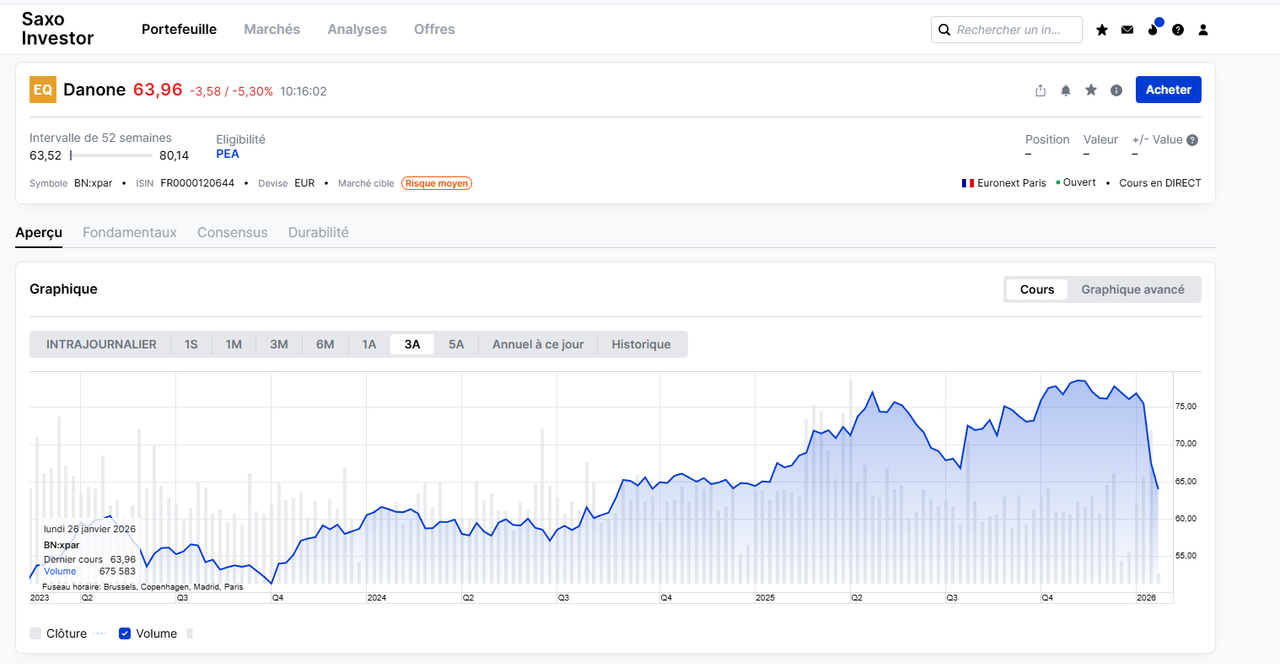Click the Rechercher un instrument search field
This screenshot has width=1280, height=664.
point(1007,30)
